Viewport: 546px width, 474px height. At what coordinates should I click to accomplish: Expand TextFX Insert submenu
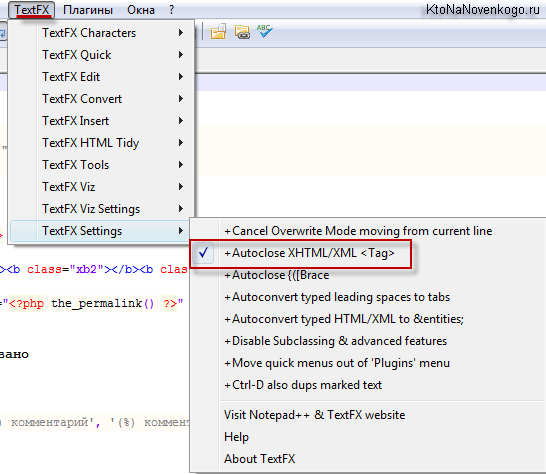click(101, 121)
